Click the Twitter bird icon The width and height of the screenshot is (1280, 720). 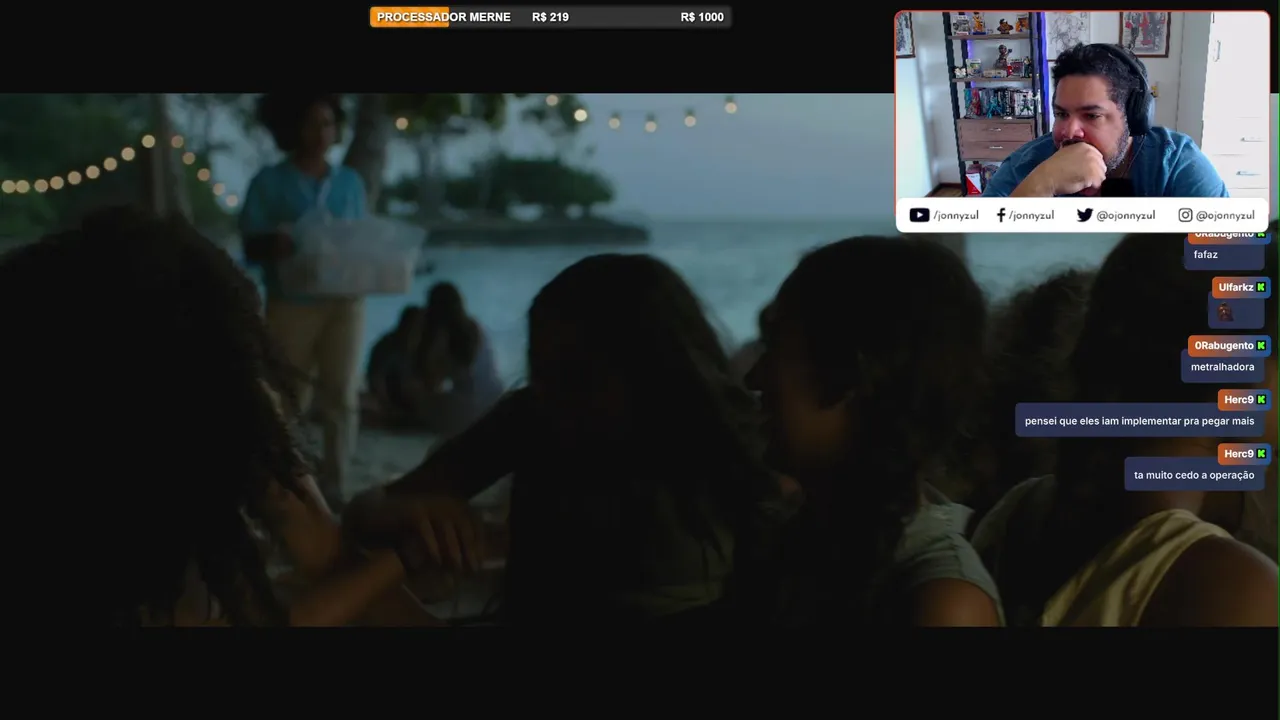[1084, 215]
